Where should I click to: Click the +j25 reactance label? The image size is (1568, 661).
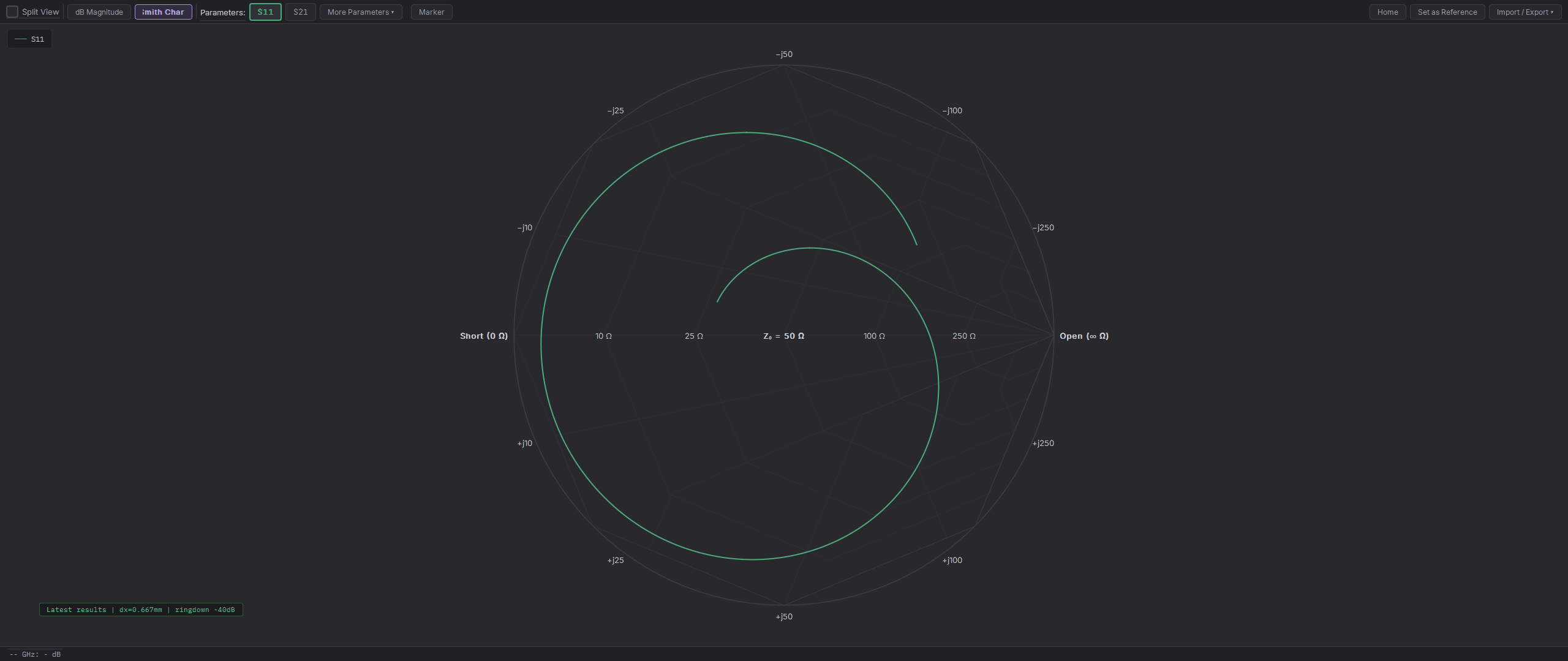616,560
